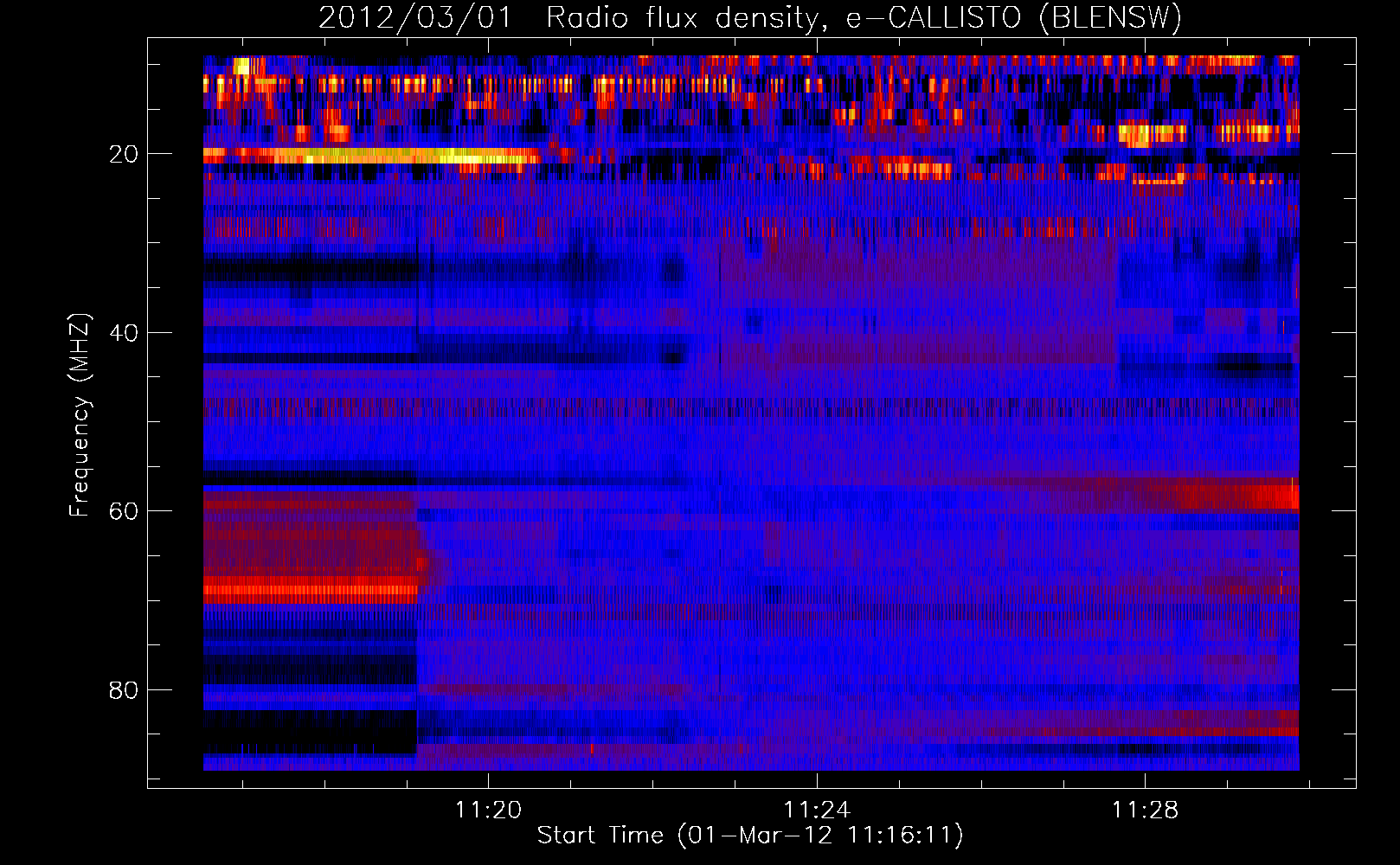
Task: Click the '80' frequency tick label
Action: [x=124, y=690]
